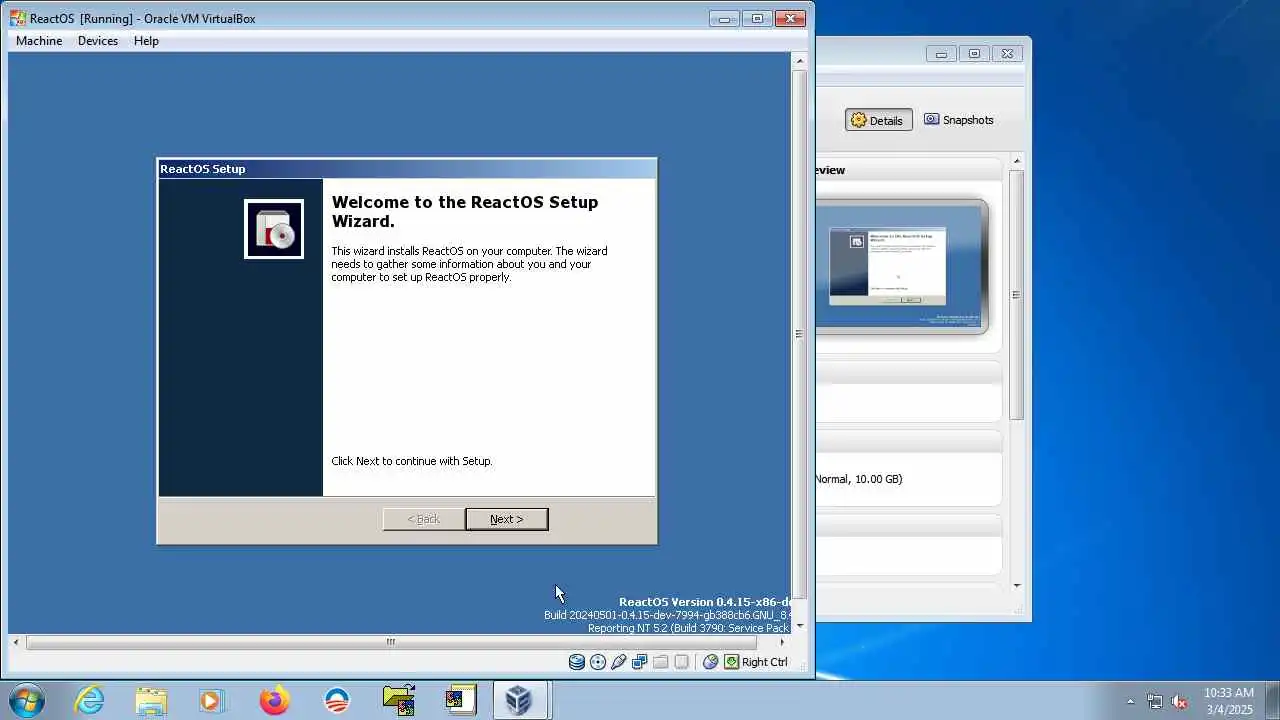The height and width of the screenshot is (720, 1280).
Task: Select the Details button in VirtualBox Manager
Action: click(x=878, y=120)
